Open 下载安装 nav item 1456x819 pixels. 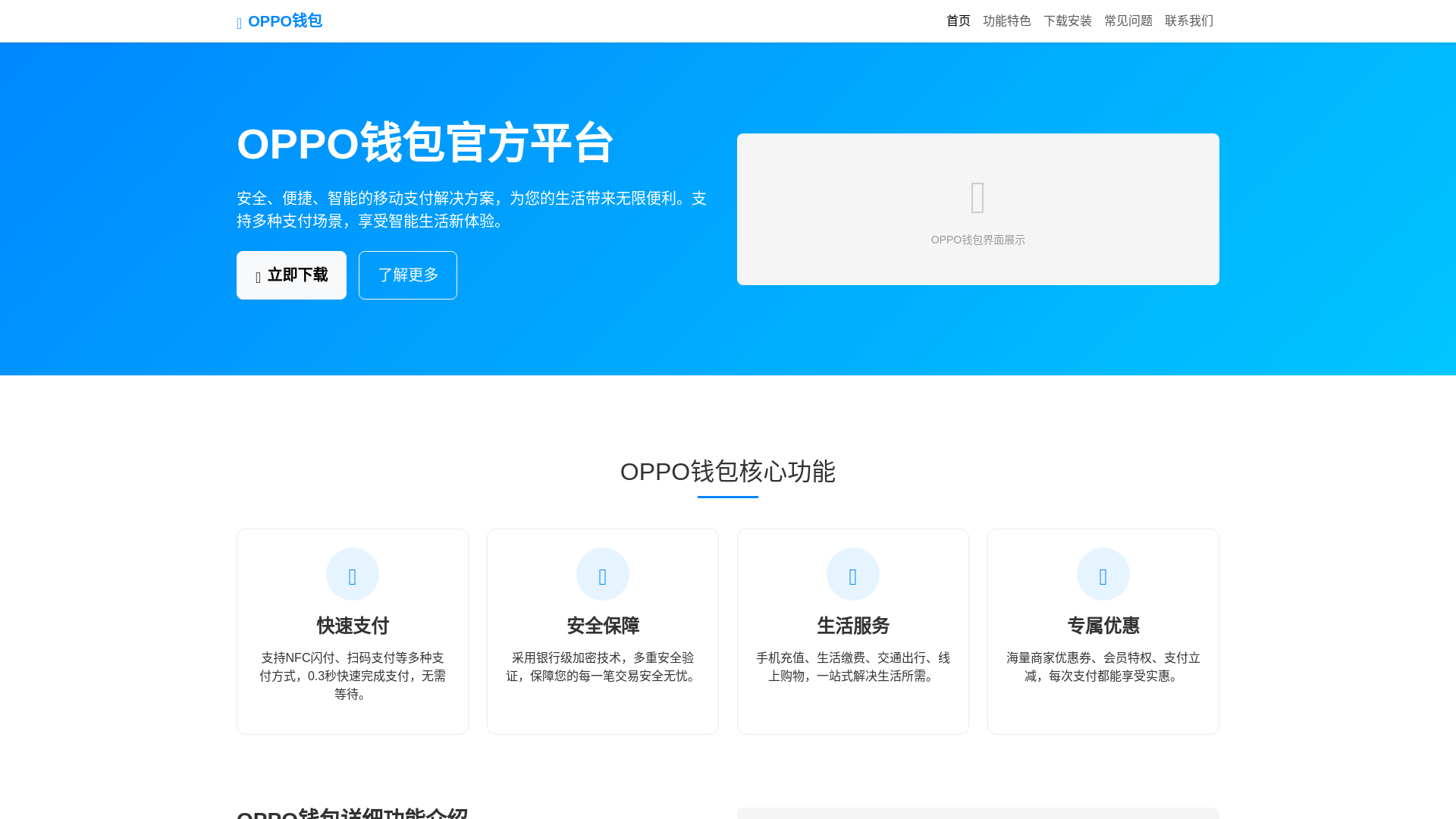pyautogui.click(x=1068, y=21)
